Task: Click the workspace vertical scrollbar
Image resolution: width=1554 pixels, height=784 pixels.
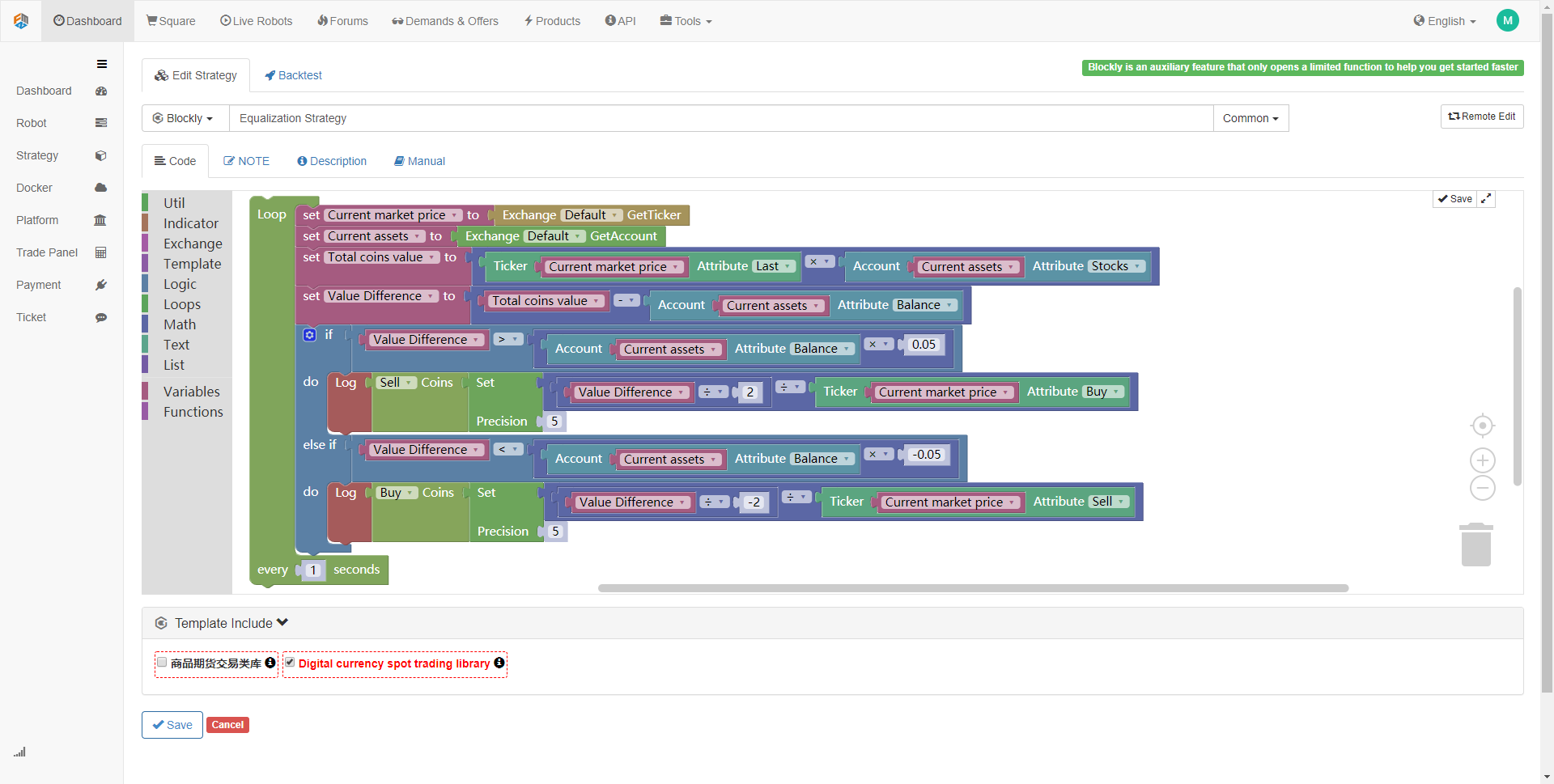Action: click(1518, 386)
